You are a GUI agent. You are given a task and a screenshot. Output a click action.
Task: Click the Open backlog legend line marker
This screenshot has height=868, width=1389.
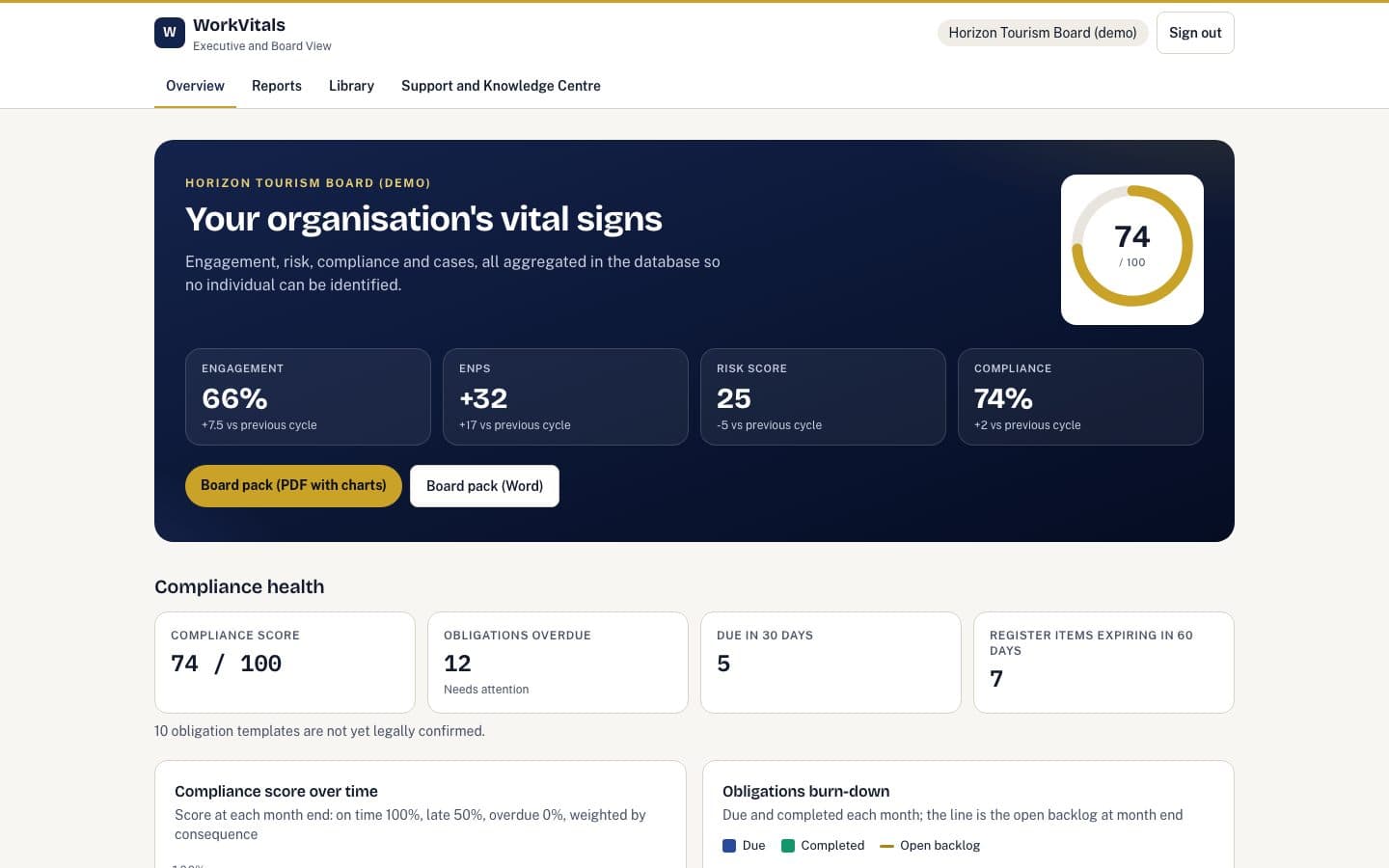886,846
